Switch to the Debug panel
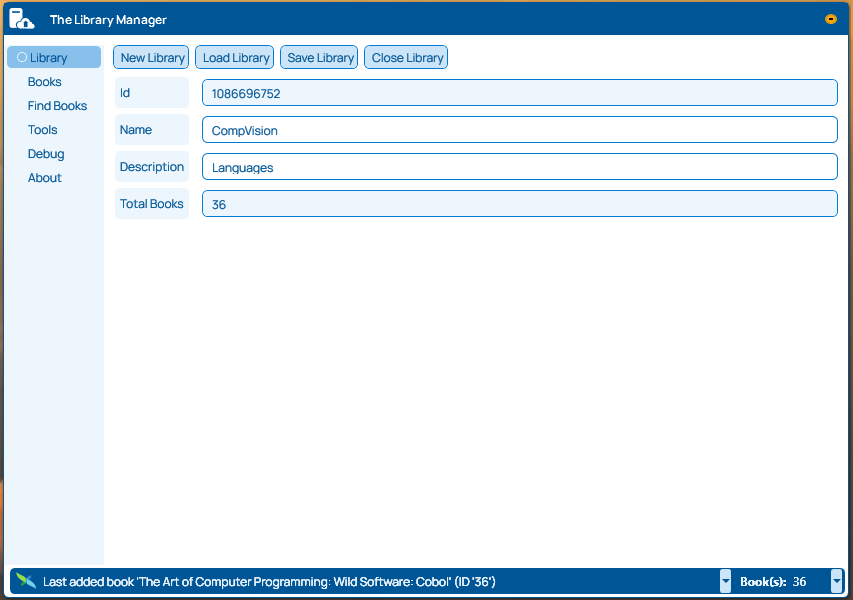Screen dimensions: 853x600 click(45, 153)
